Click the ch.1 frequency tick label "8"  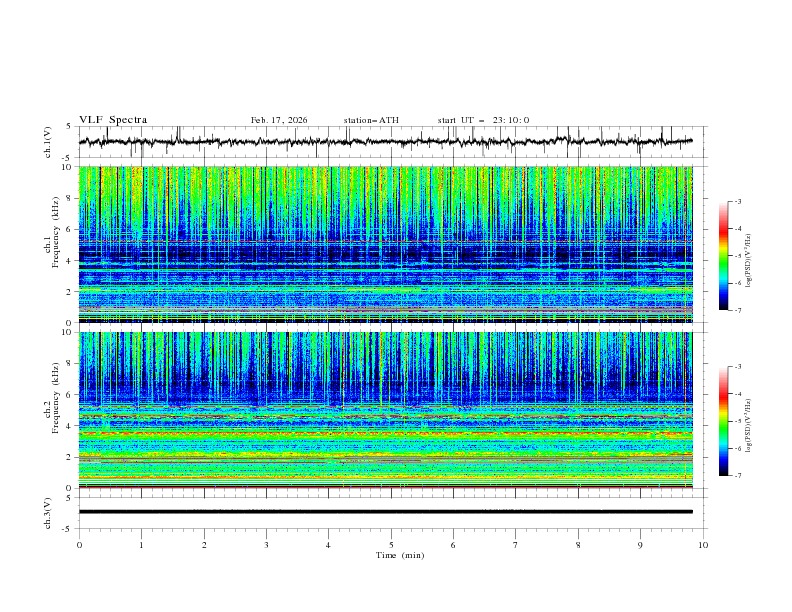pos(71,198)
